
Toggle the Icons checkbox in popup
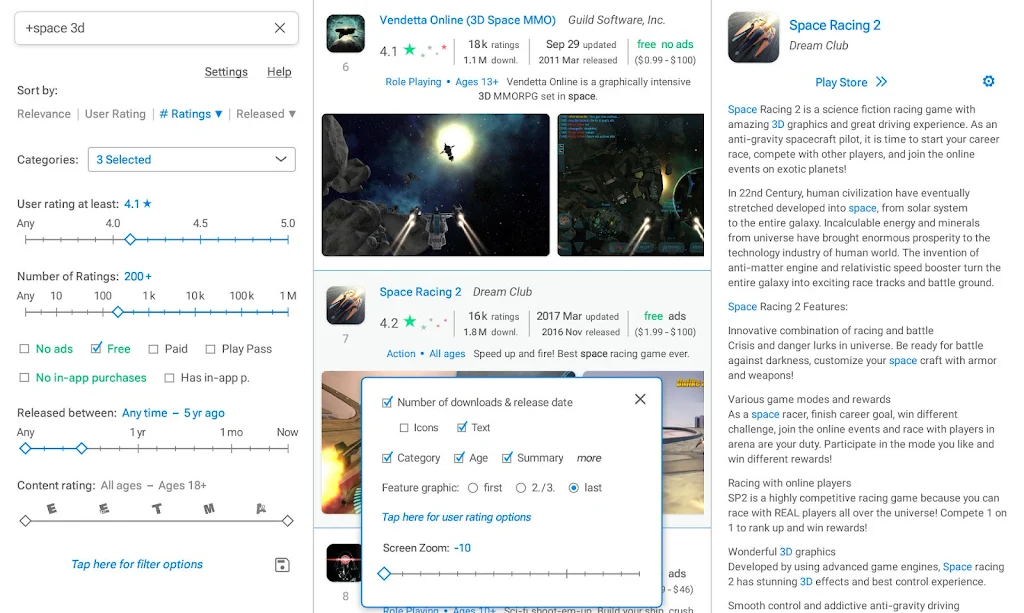click(x=404, y=428)
